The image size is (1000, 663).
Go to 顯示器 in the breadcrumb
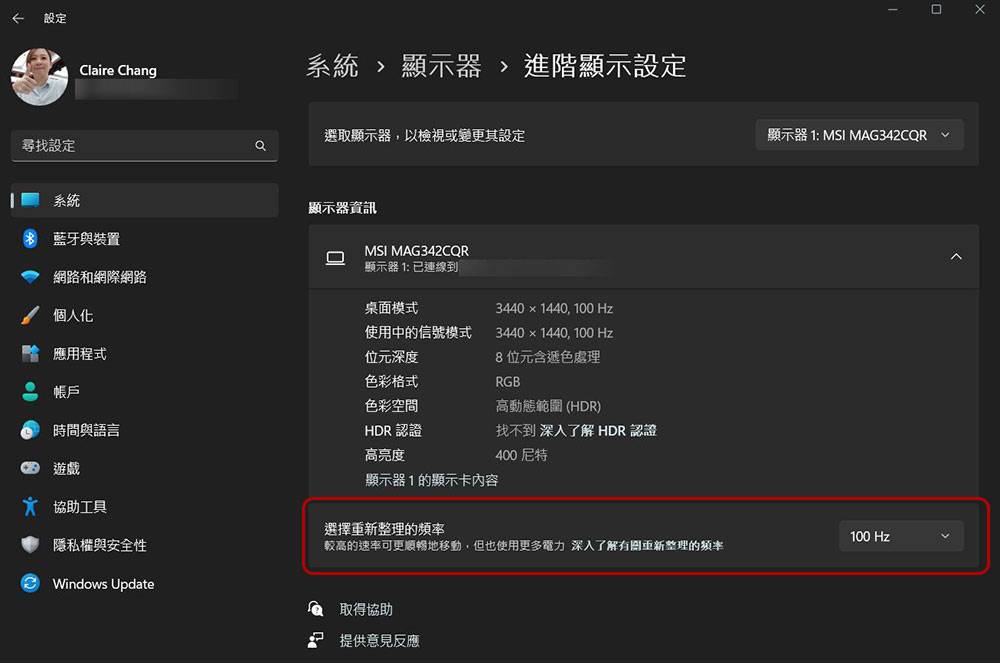click(x=441, y=66)
